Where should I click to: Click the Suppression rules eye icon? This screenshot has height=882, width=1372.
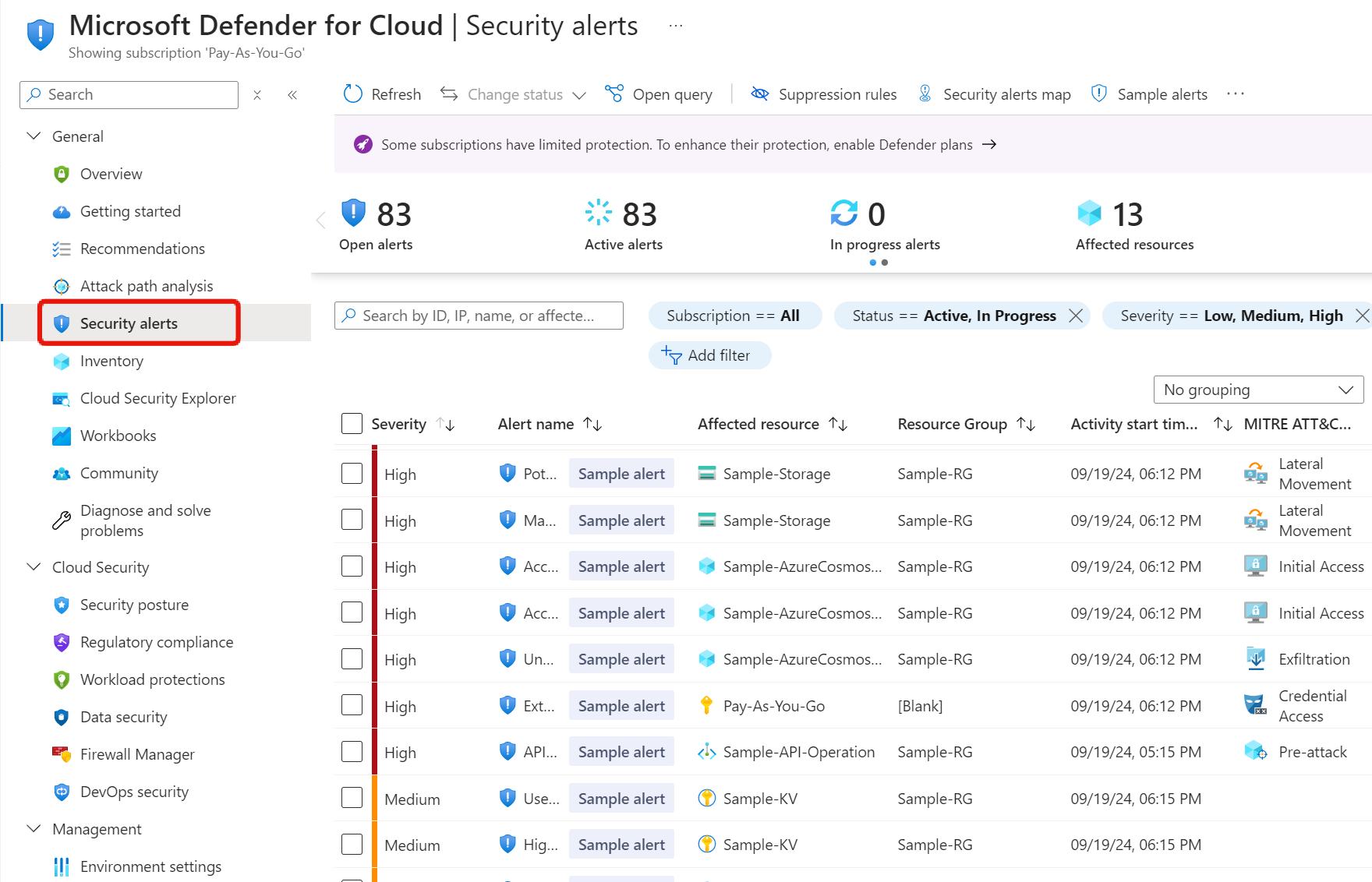click(759, 94)
